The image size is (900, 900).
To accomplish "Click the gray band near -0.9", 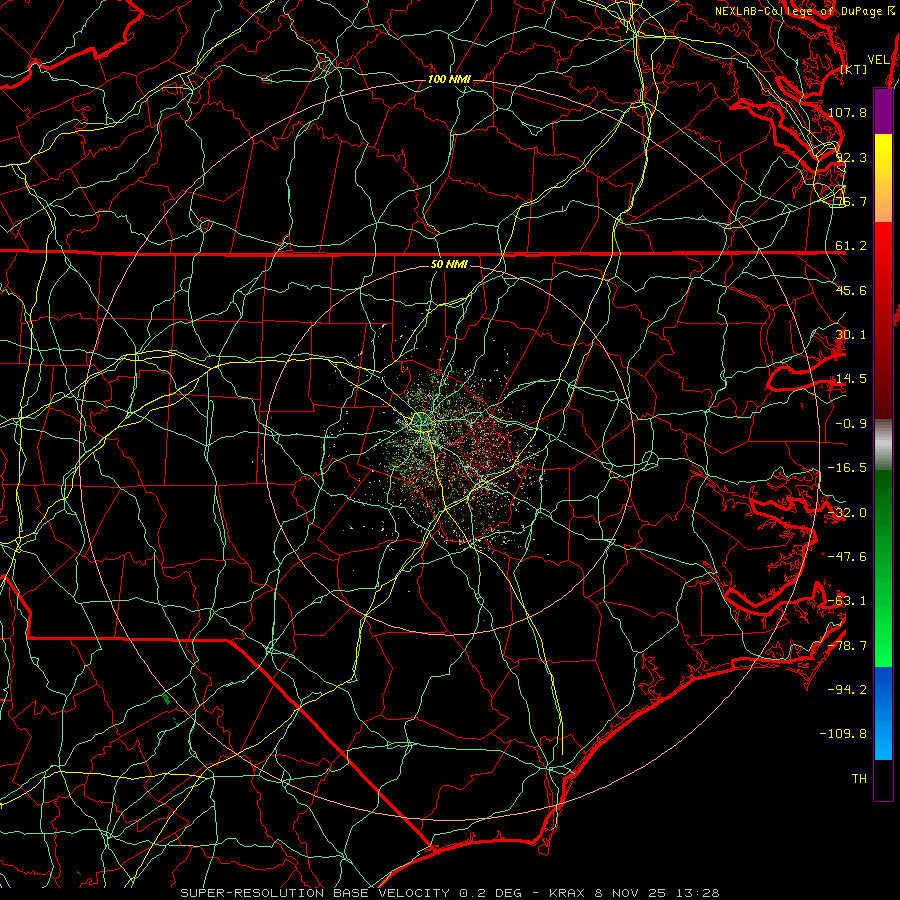I will 883,444.
